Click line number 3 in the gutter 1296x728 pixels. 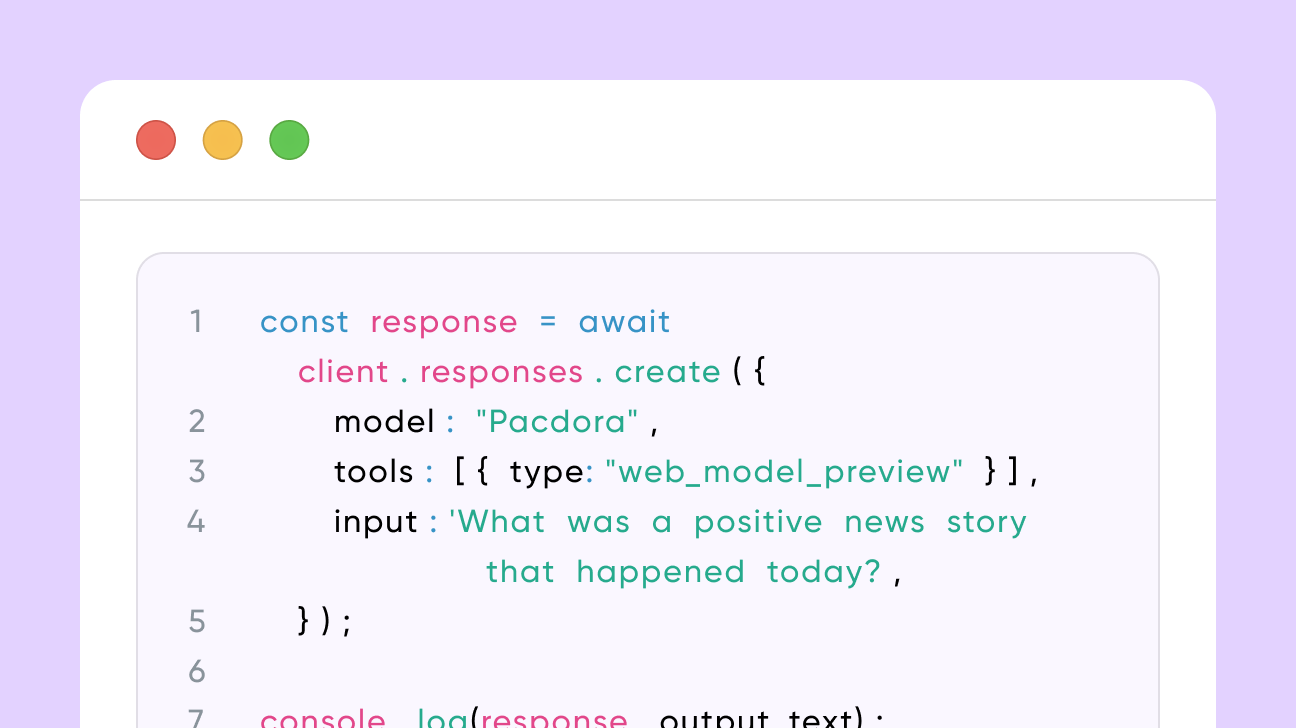tap(197, 471)
